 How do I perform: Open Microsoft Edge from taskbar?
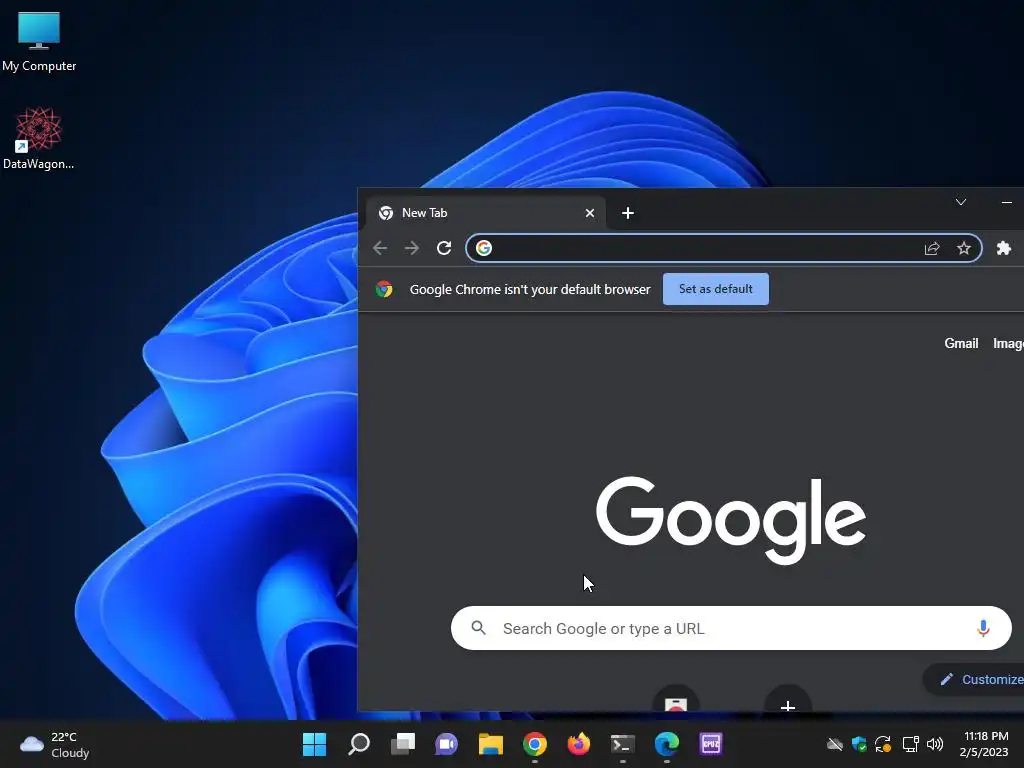coord(667,744)
